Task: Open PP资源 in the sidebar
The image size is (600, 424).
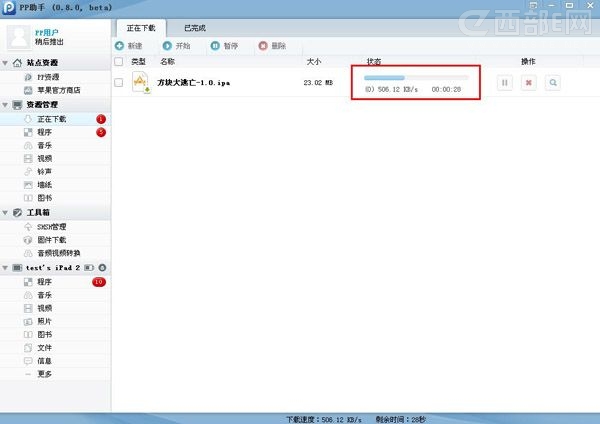Action: click(48, 77)
